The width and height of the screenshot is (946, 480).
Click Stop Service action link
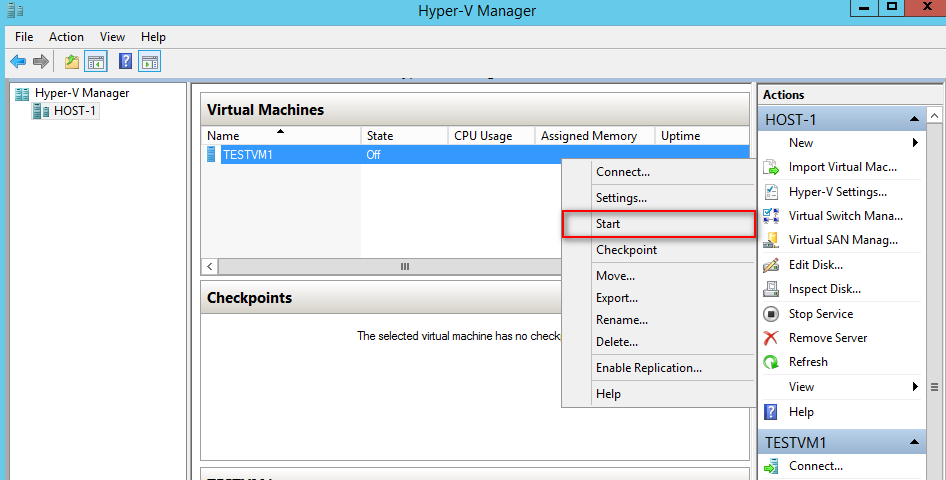(x=821, y=314)
